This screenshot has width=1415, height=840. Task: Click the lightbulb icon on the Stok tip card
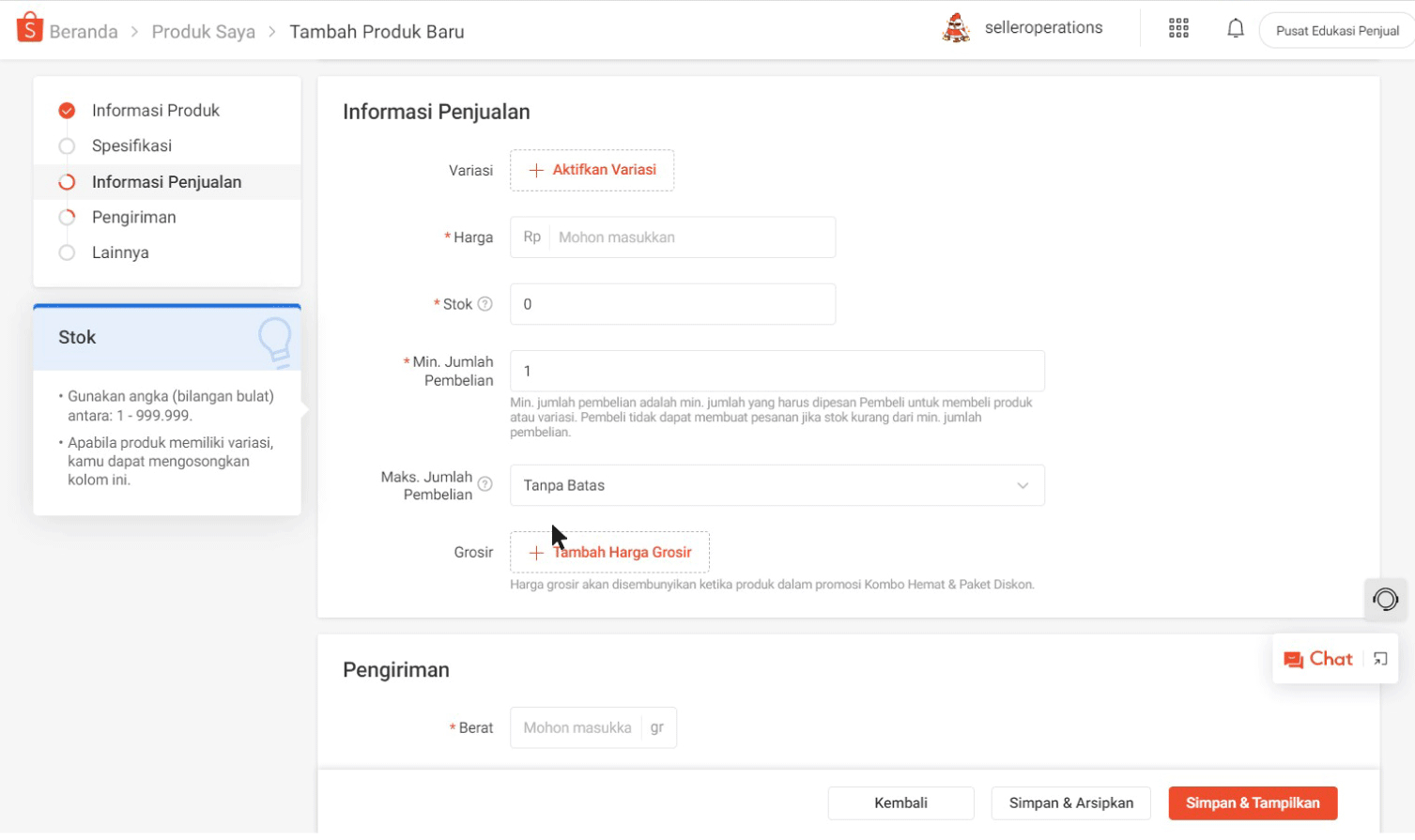pos(276,338)
